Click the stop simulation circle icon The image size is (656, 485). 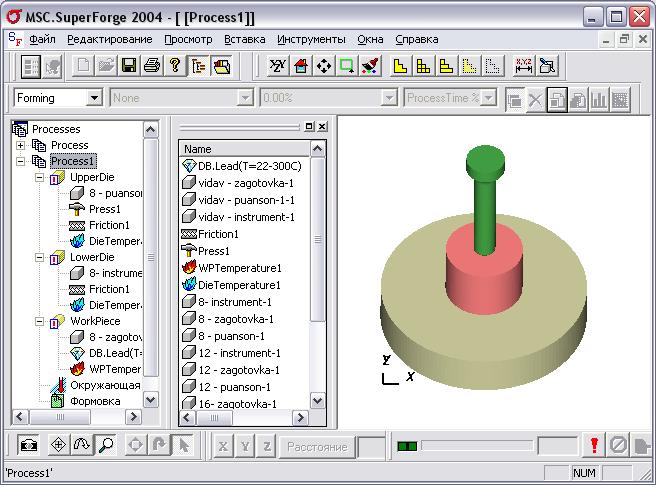(618, 445)
